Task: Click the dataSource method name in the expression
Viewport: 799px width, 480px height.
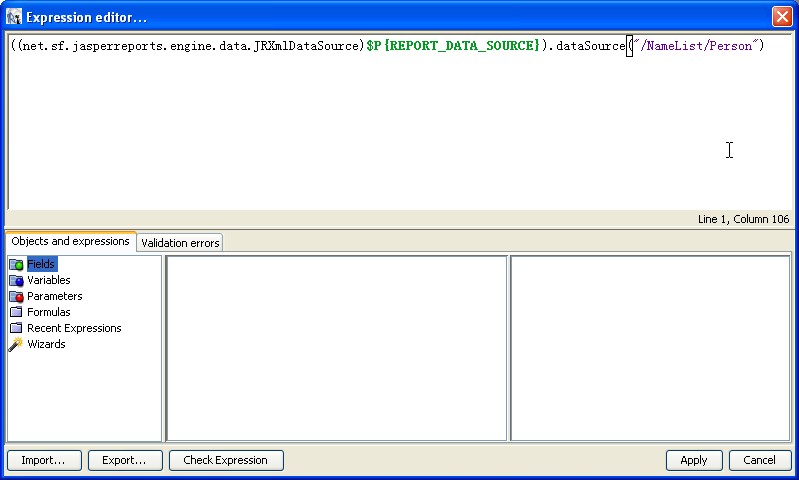Action: coord(590,45)
